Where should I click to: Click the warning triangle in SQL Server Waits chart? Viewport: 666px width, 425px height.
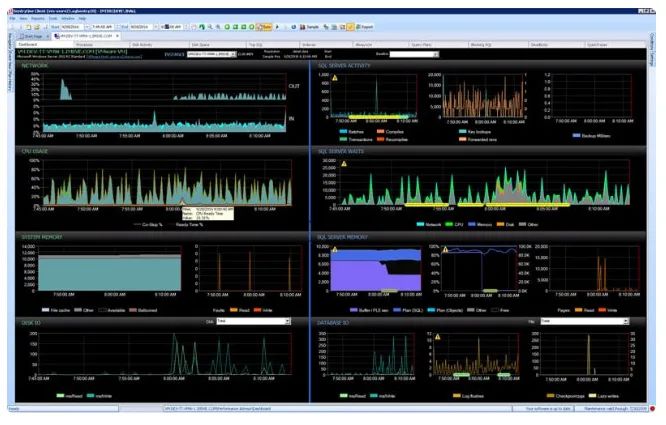(344, 163)
